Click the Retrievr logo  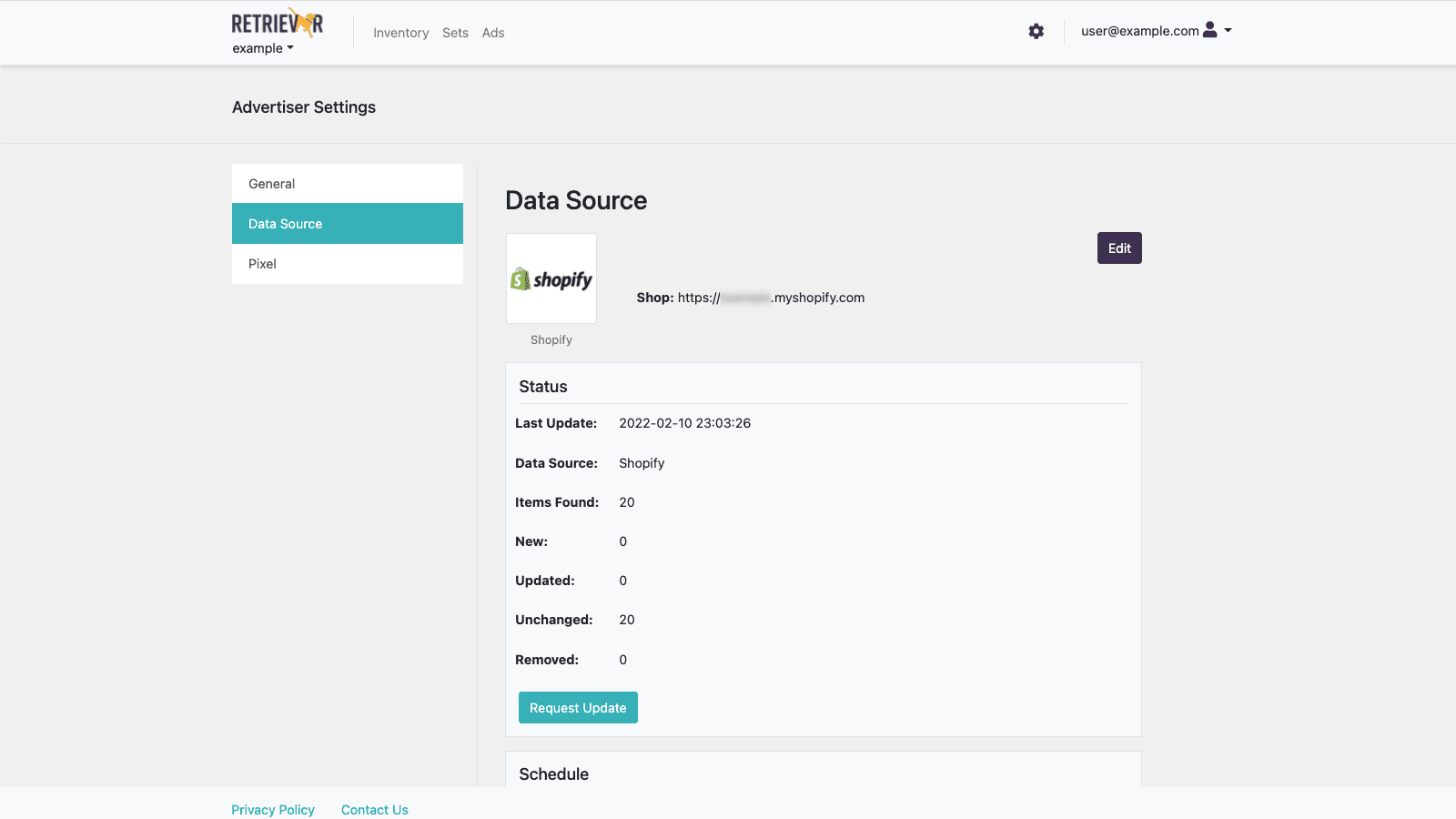click(x=276, y=23)
